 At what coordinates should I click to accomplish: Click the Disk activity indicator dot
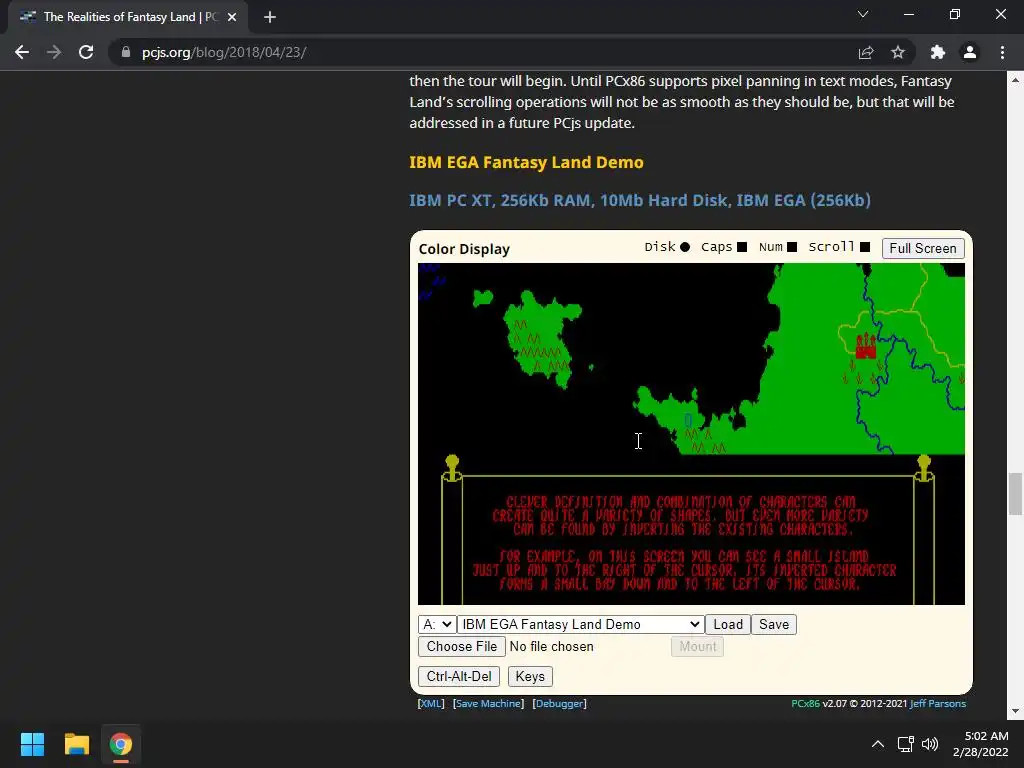point(684,247)
